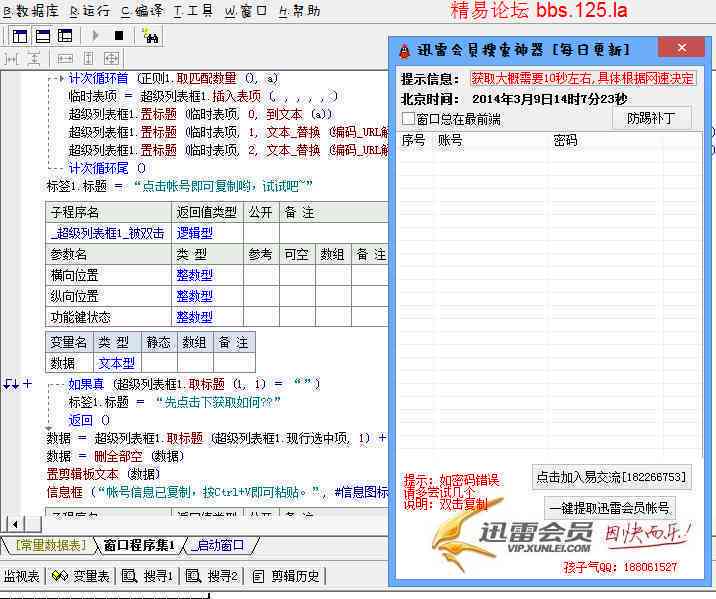
Task: Click the 密码 column header
Action: [x=605, y=140]
